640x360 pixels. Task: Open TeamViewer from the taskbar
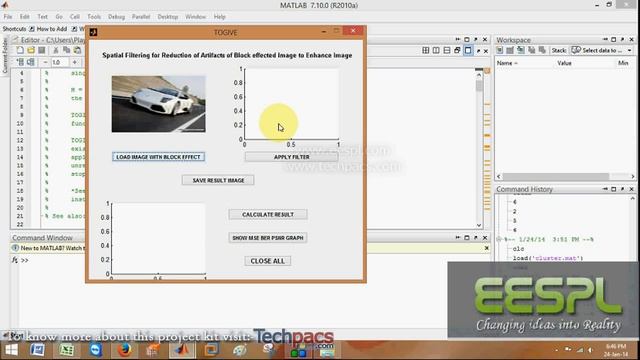96,350
